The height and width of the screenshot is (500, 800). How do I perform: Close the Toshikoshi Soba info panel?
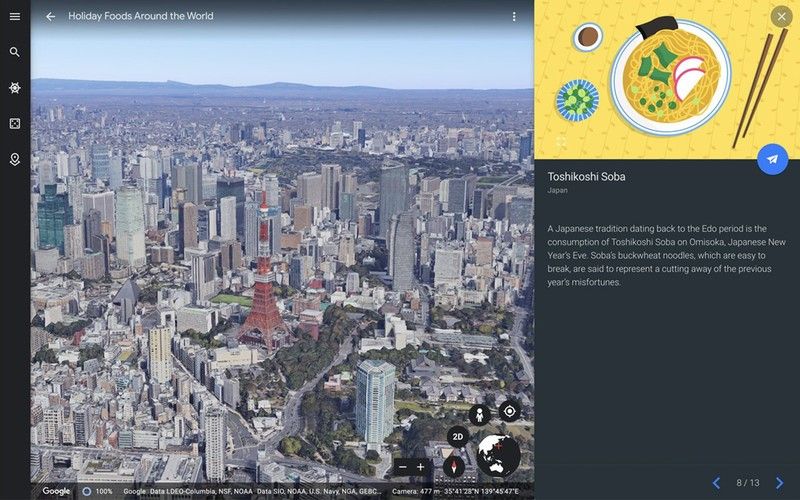(x=781, y=17)
